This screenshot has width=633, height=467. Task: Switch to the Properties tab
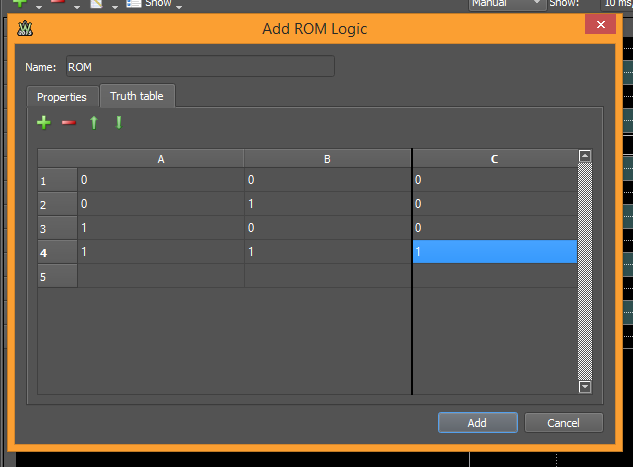61,97
